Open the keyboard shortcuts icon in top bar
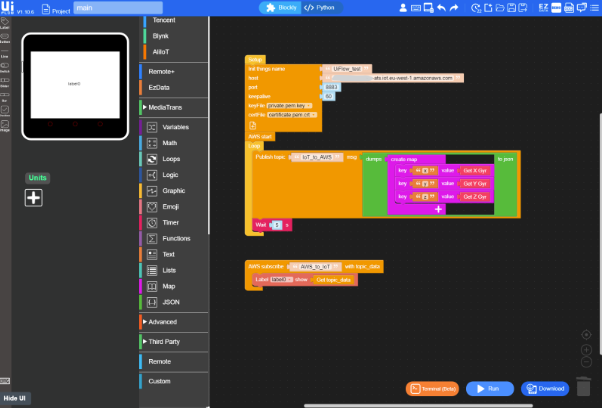 point(416,8)
